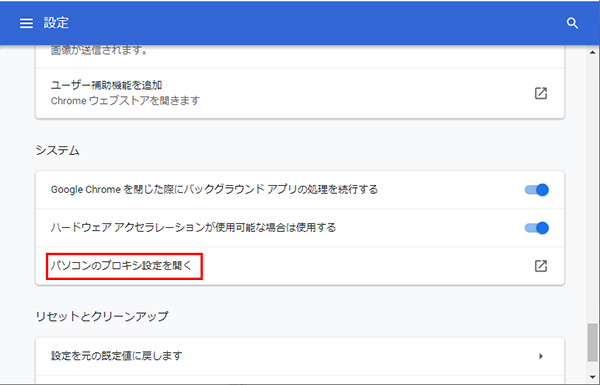600x385 pixels.
Task: Click Google Chrome background apps label text
Action: point(214,189)
